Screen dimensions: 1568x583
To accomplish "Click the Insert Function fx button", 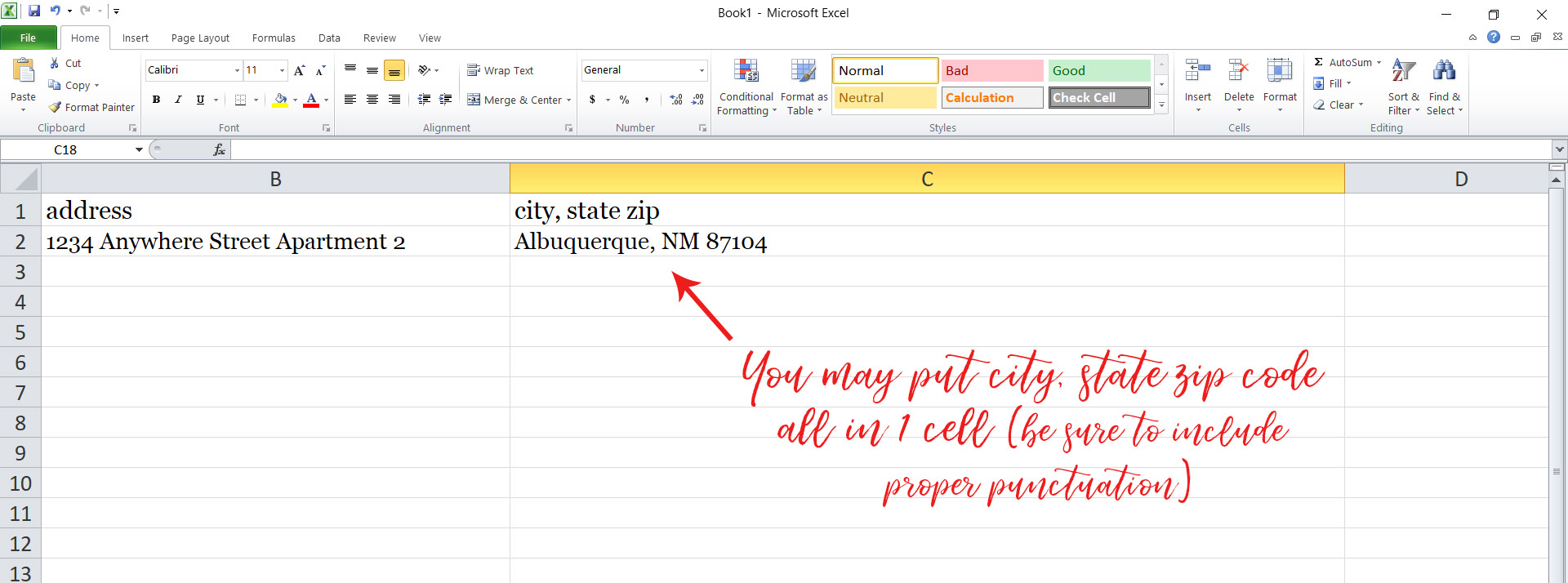I will [x=219, y=149].
